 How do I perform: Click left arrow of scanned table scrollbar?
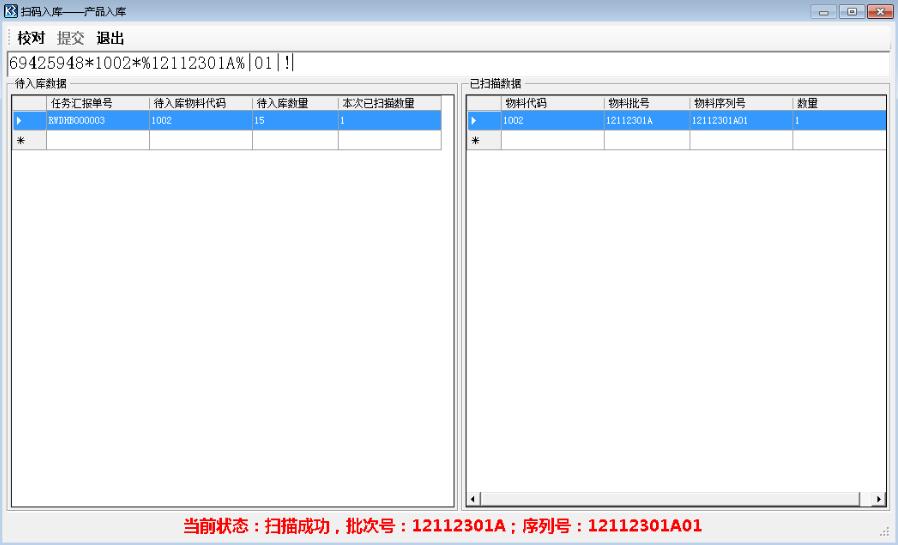(x=473, y=499)
